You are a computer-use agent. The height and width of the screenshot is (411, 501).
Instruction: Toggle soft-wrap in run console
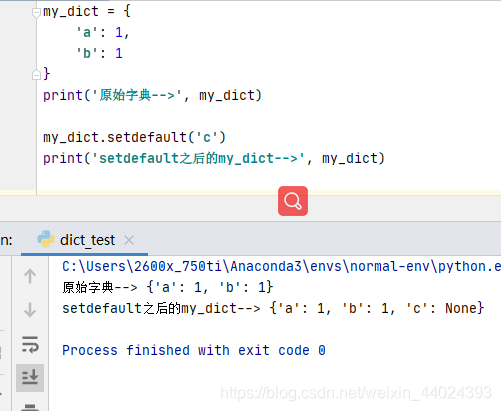tap(30, 344)
